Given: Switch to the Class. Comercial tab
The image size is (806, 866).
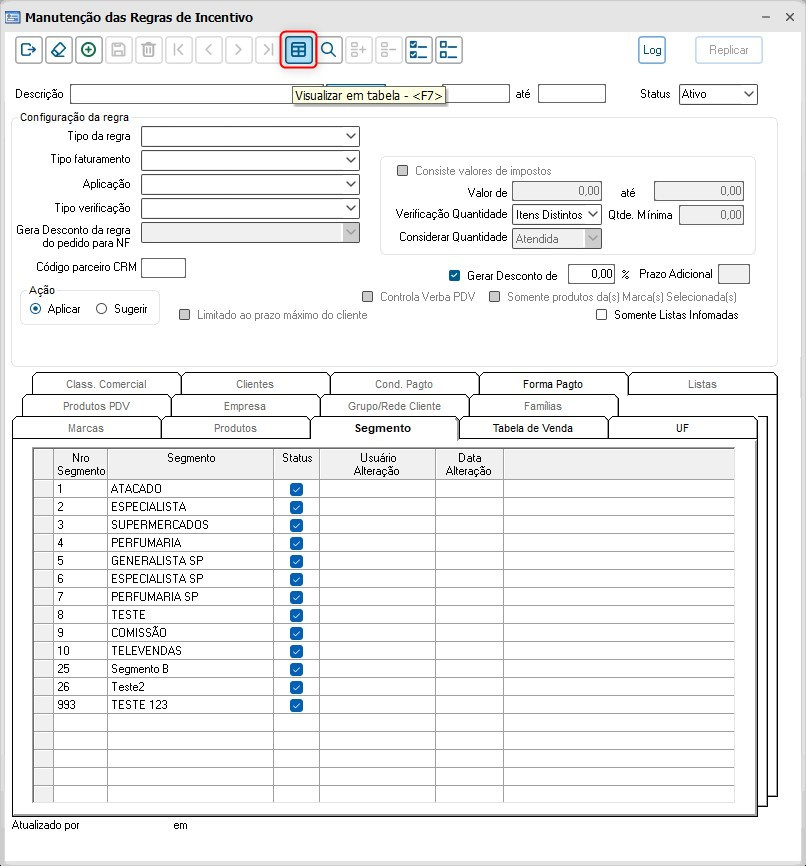Looking at the screenshot, I should click(x=106, y=384).
